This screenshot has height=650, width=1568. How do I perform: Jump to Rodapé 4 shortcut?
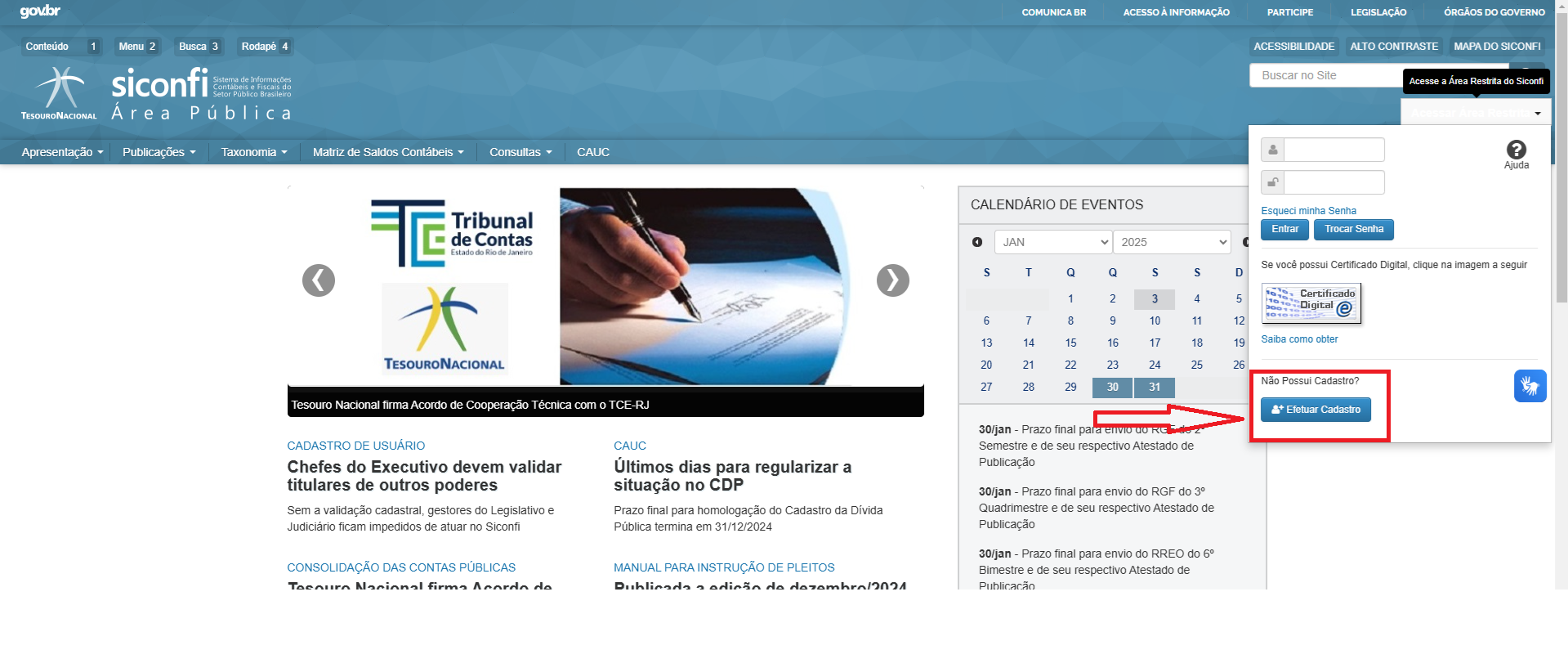[x=265, y=47]
